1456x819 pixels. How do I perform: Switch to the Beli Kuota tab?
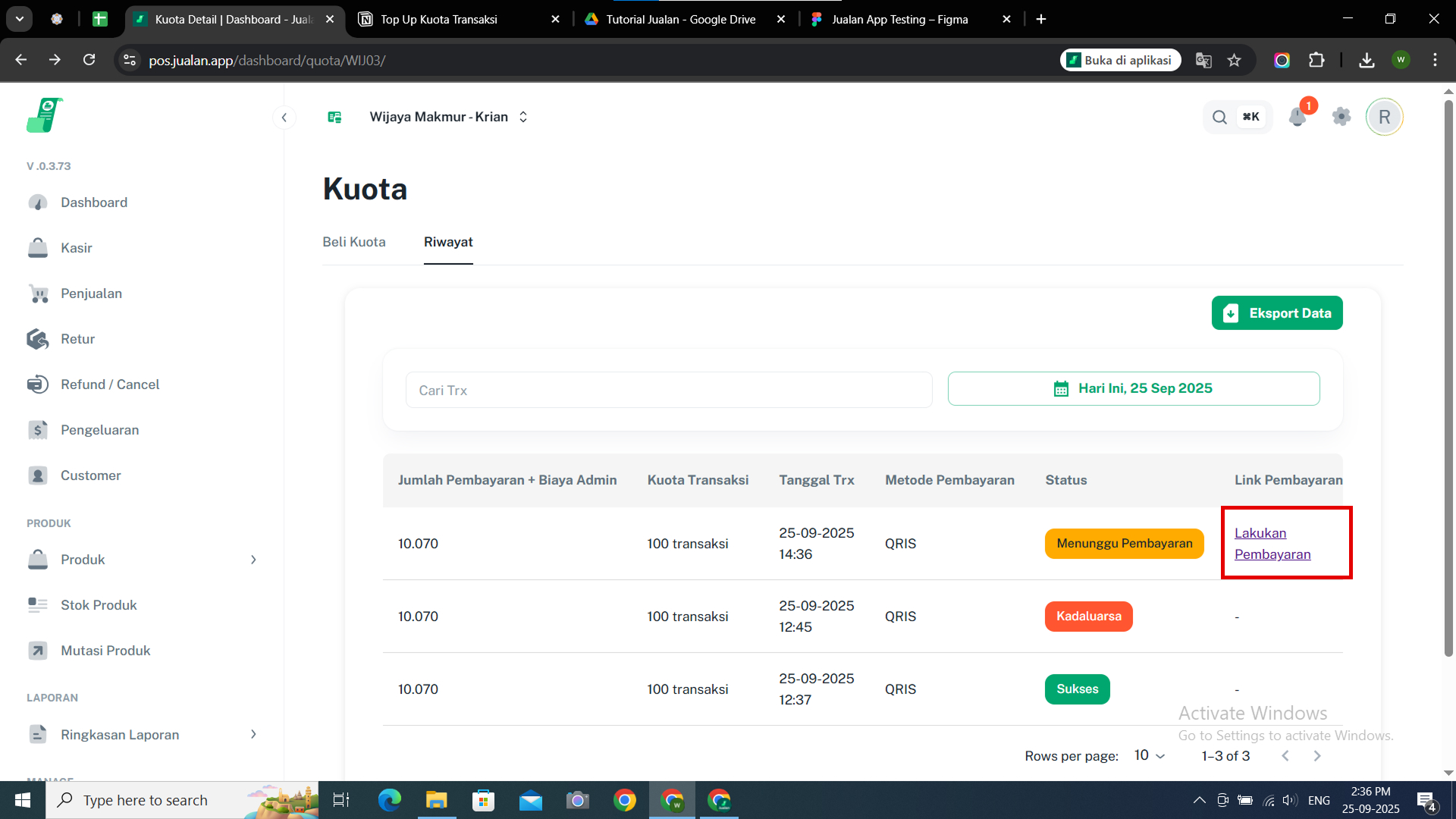tap(353, 242)
